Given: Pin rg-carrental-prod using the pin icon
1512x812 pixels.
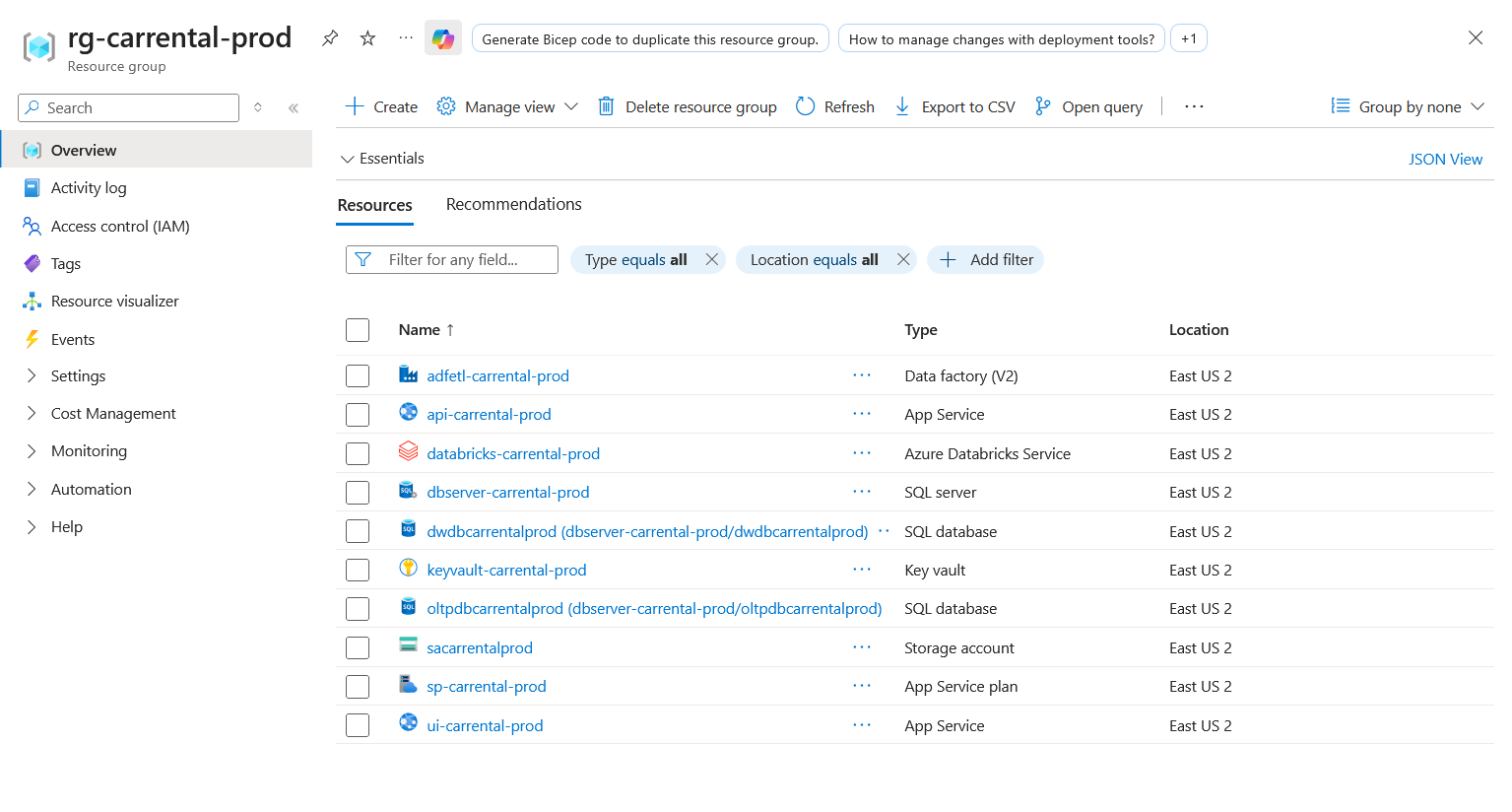Looking at the screenshot, I should click(329, 36).
